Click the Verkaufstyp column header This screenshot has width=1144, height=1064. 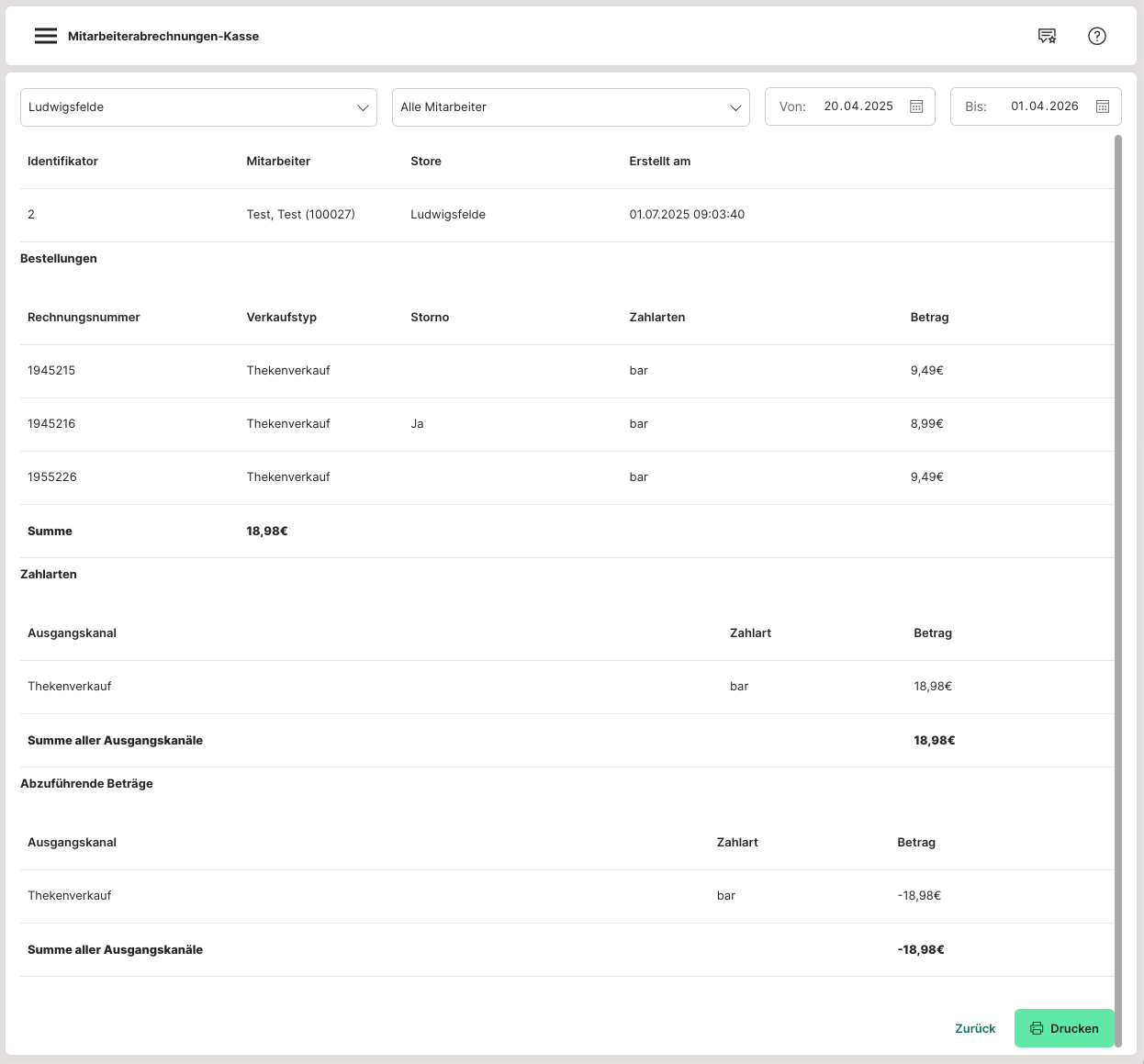[281, 318]
